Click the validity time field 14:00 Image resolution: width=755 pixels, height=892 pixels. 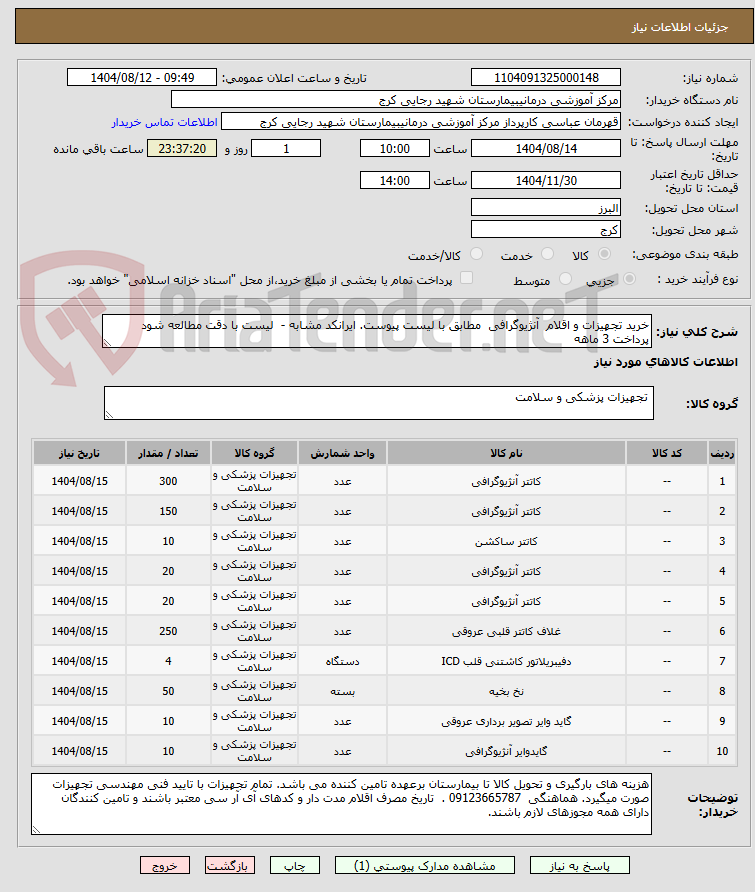394,180
